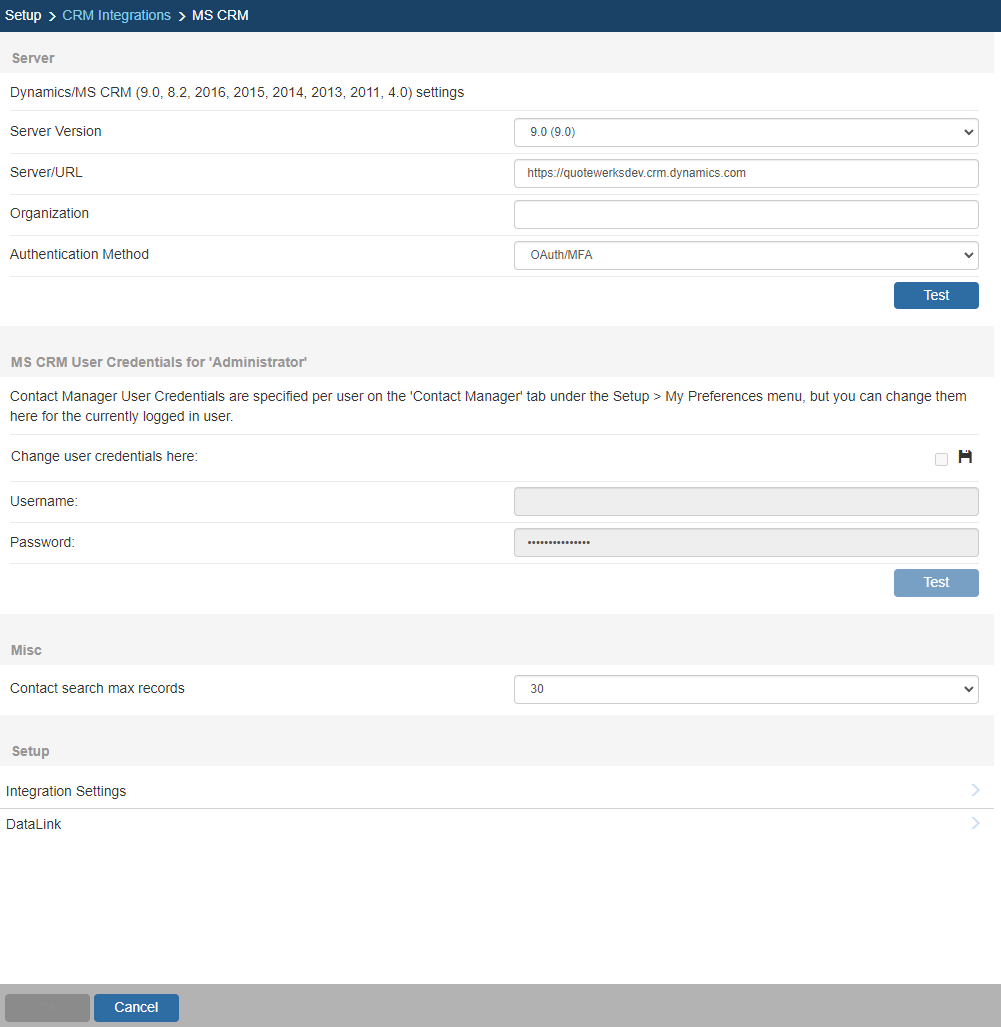Click the 'Server Version' label
Screen dimensions: 1001x1027
pyautogui.click(x=56, y=131)
